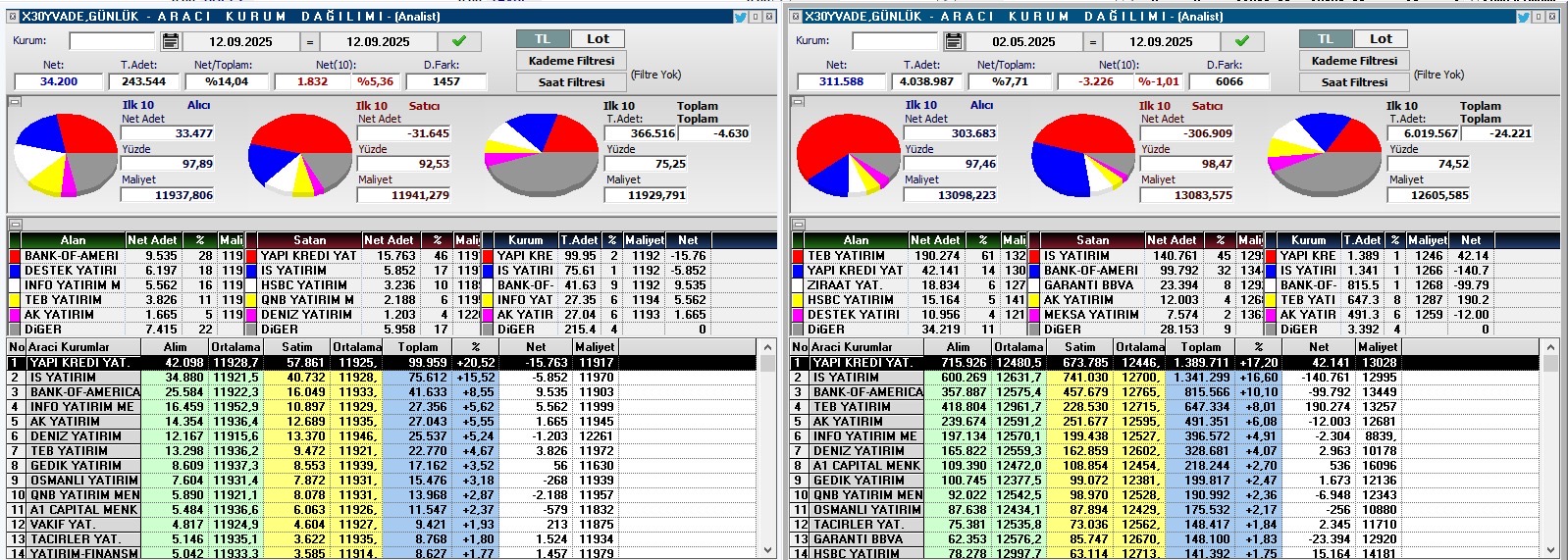Select TEB YATIRIM row in right window list
Image resolution: width=1568 pixels, height=560 pixels.
[x=1165, y=407]
